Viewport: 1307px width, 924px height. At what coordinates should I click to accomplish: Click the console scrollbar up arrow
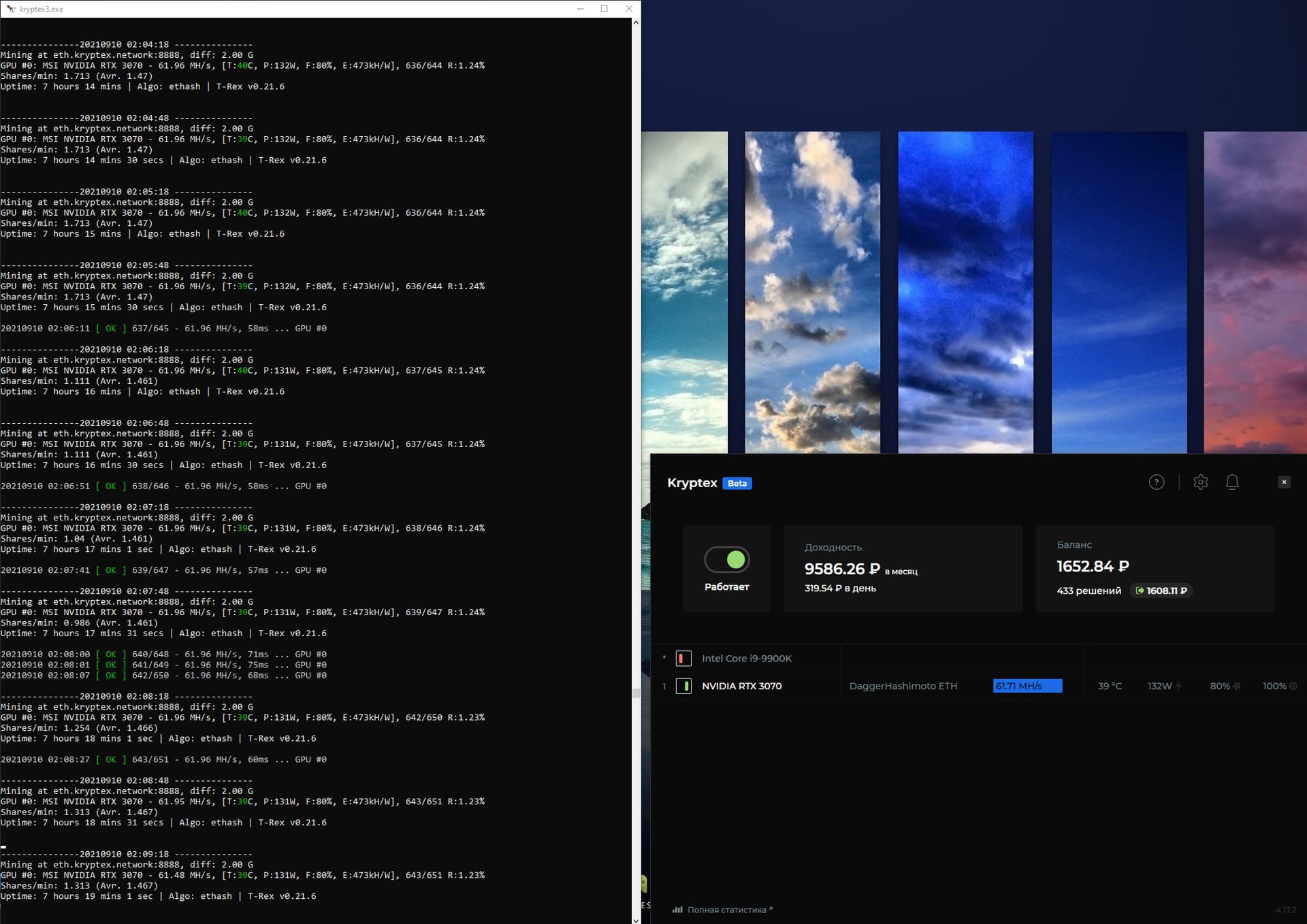[636, 22]
